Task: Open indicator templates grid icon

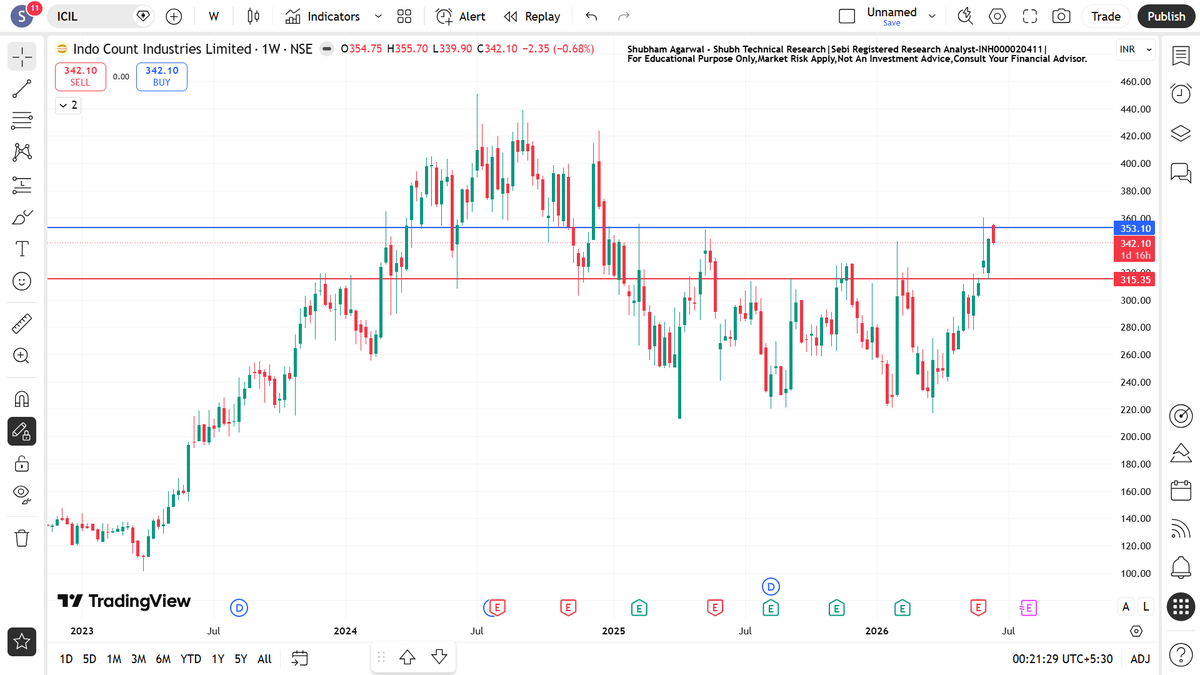Action: 404,16
